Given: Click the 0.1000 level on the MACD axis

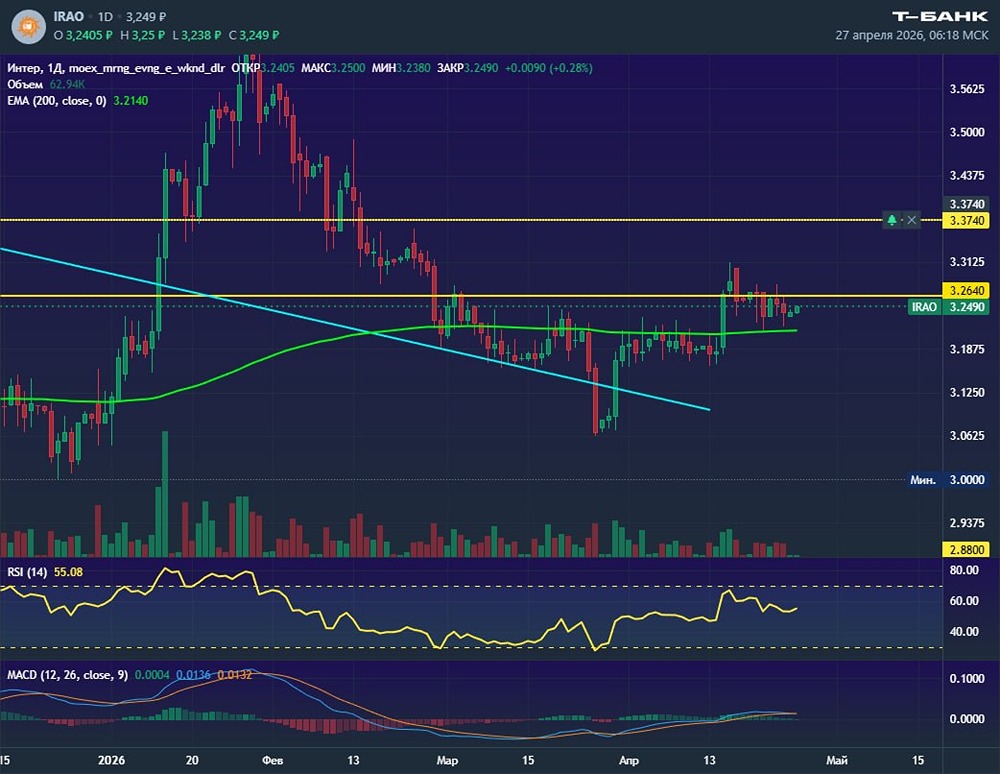Looking at the screenshot, I should (967, 678).
